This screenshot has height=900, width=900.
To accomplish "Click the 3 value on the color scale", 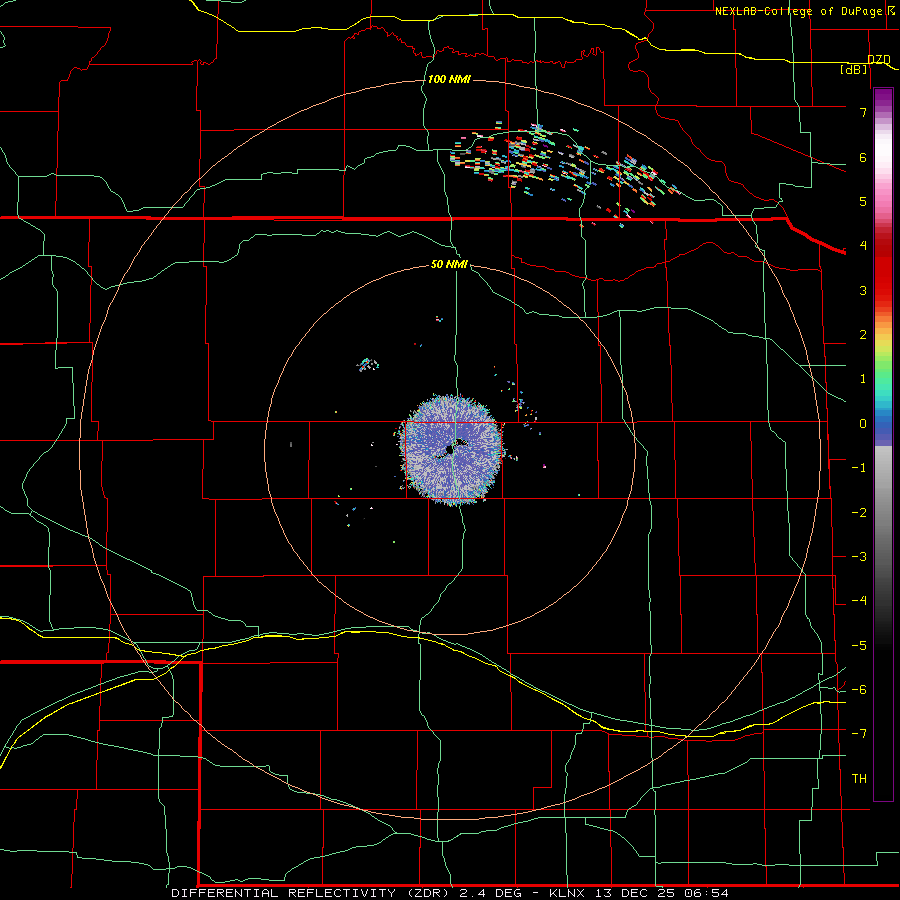I will [863, 290].
